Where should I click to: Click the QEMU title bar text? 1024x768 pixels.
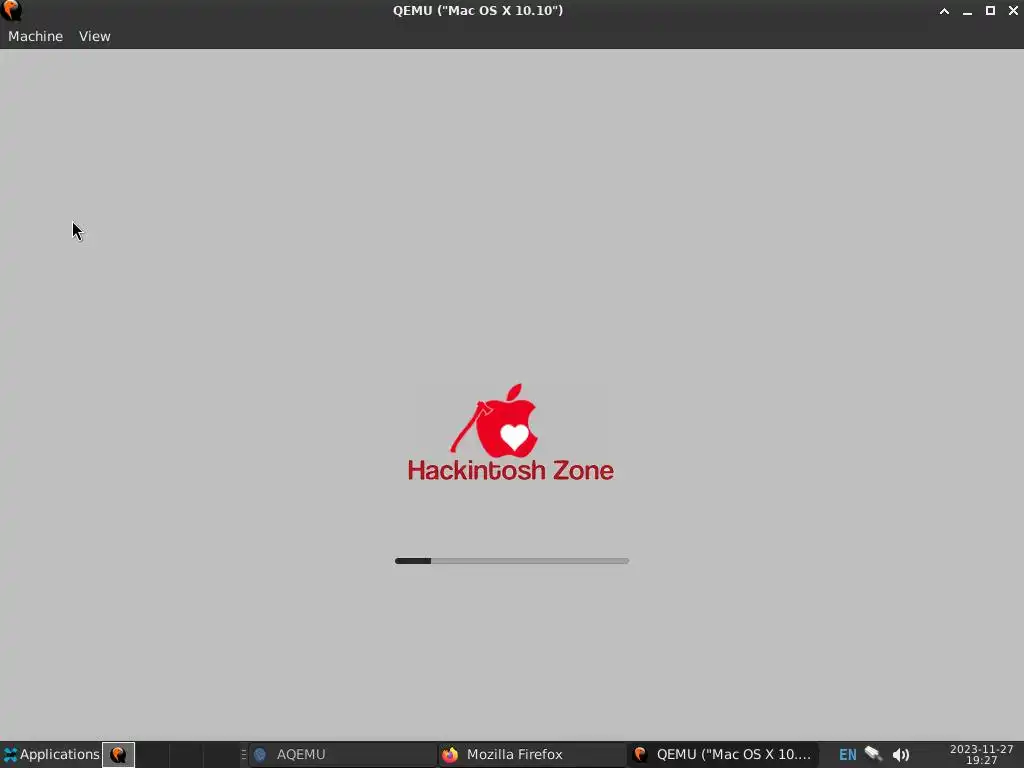(x=477, y=10)
